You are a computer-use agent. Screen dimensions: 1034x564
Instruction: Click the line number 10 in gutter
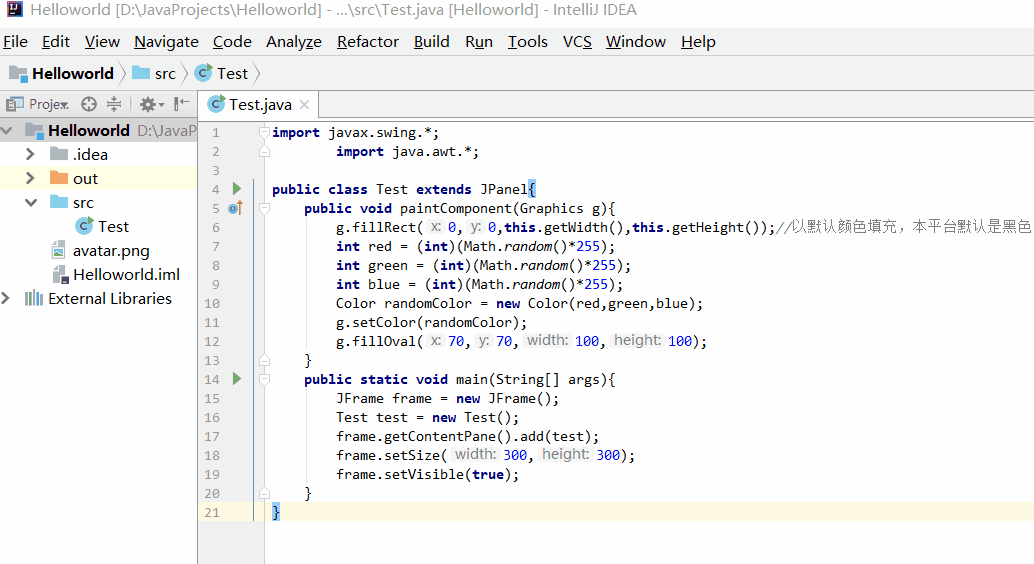[x=212, y=303]
